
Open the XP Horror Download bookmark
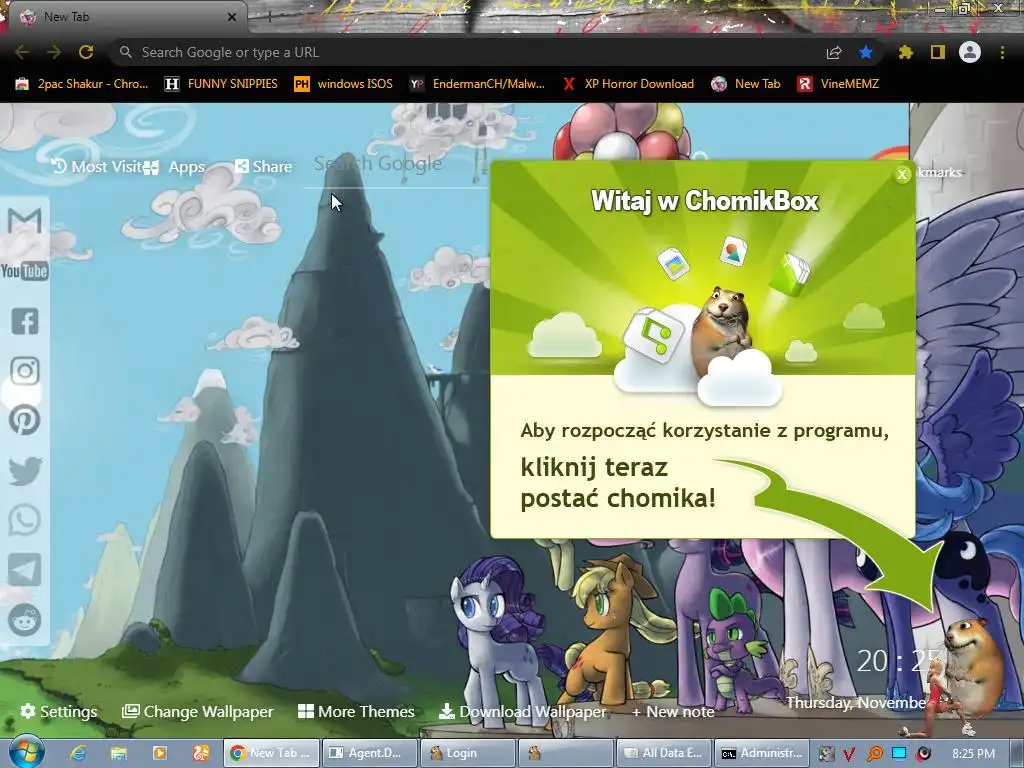(628, 84)
